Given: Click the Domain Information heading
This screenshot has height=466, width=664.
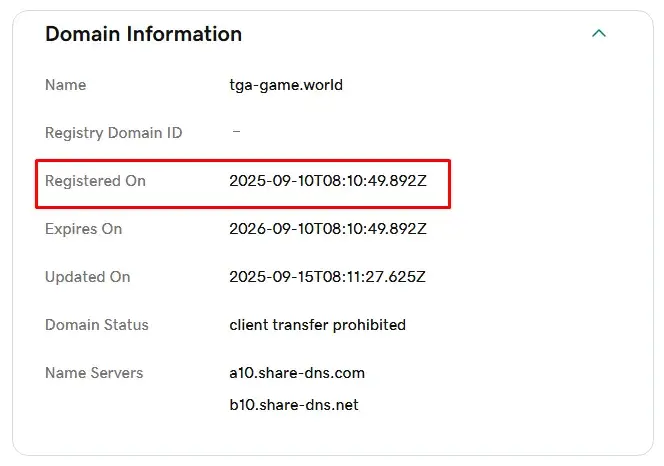Looking at the screenshot, I should pyautogui.click(x=144, y=34).
